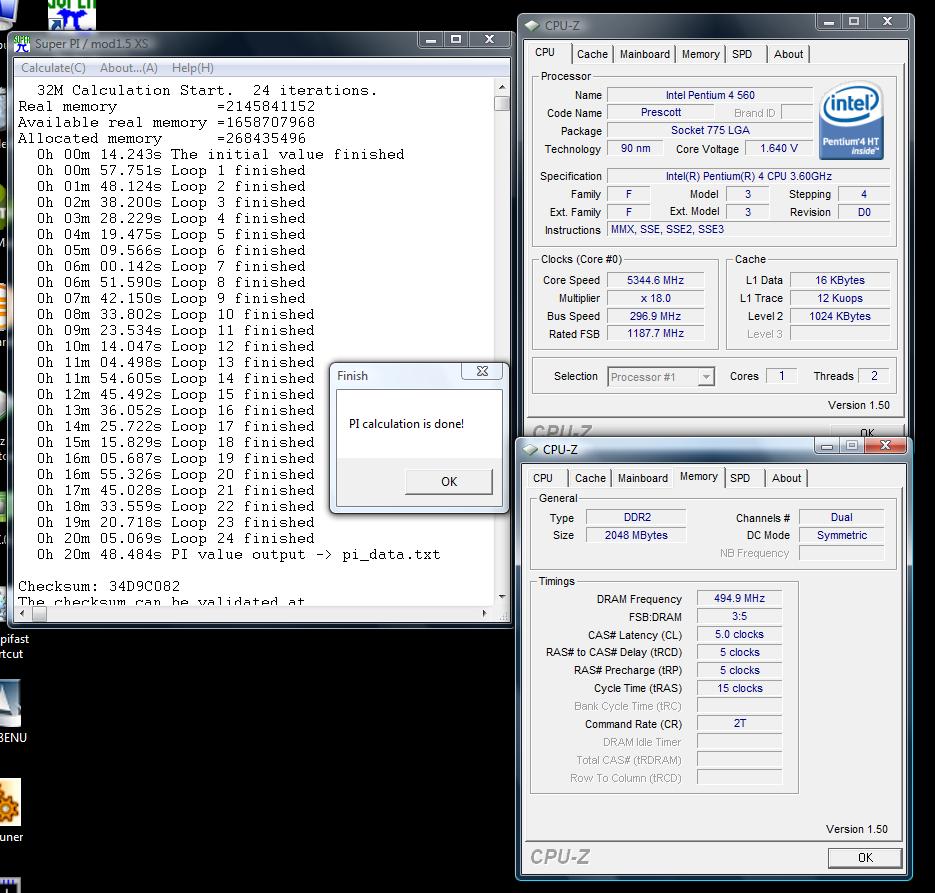The height and width of the screenshot is (893, 935).
Task: Select the pifast shortcut desktop icon
Action: [13, 646]
